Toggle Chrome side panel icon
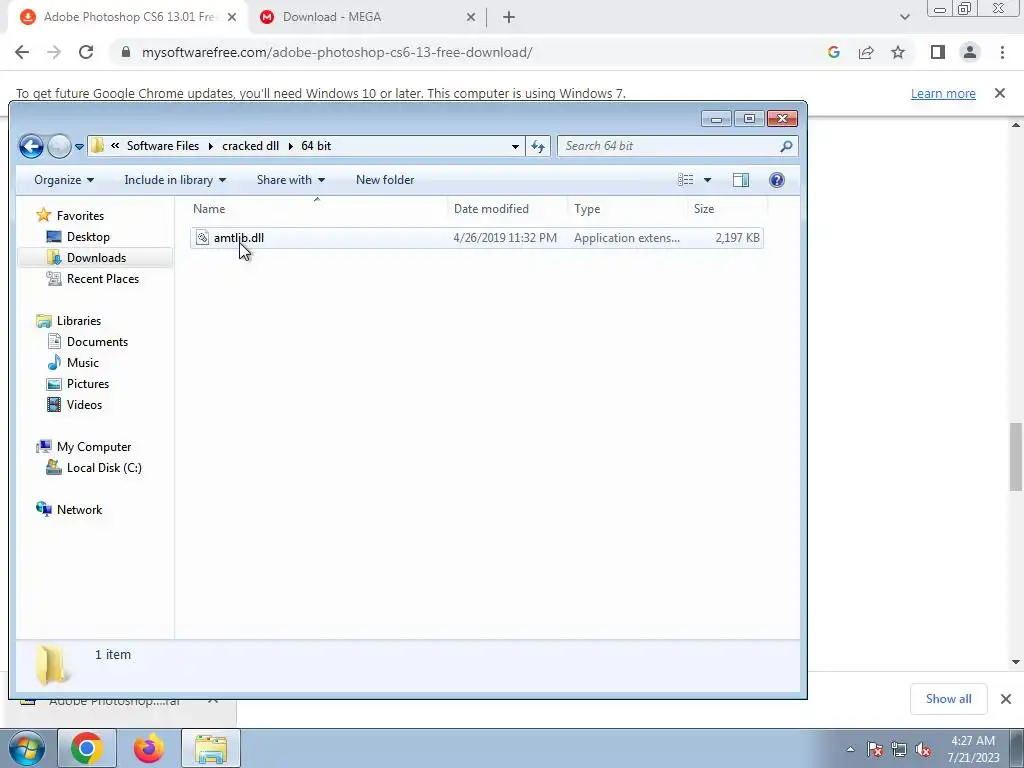This screenshot has width=1024, height=768. point(938,52)
